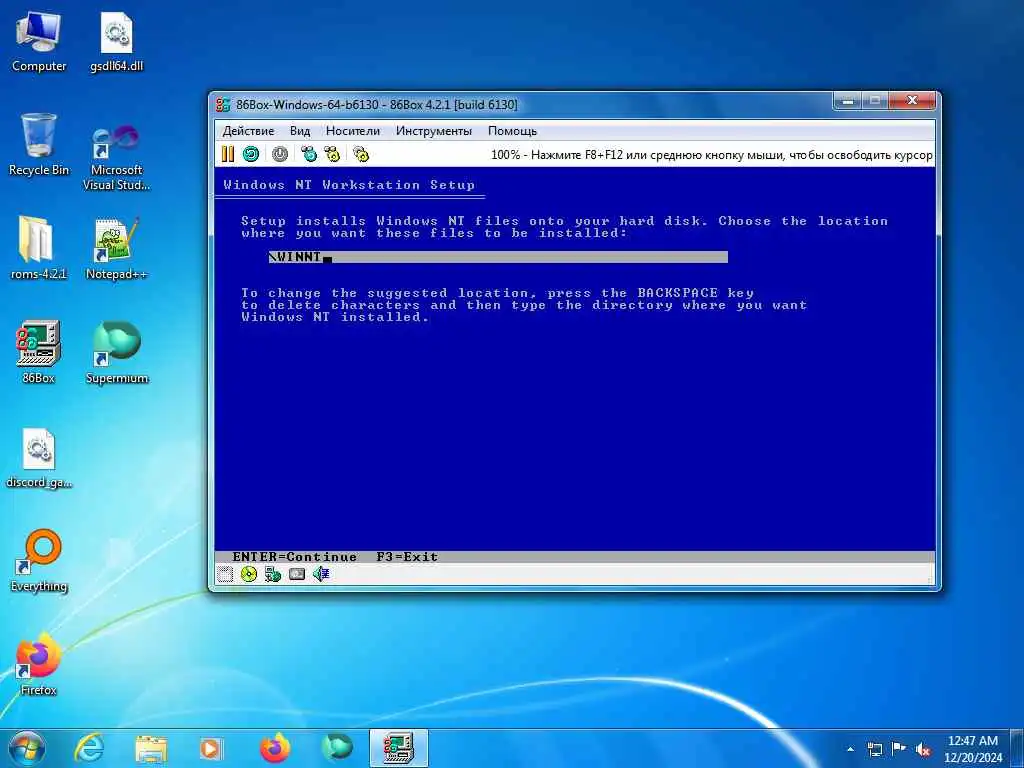Click the network tray icon

[x=874, y=750]
